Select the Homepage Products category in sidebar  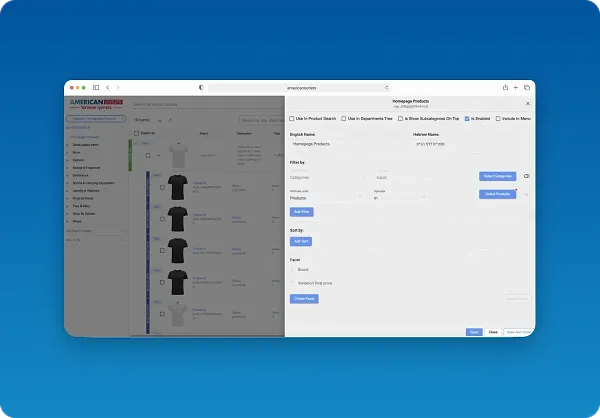click(85, 137)
